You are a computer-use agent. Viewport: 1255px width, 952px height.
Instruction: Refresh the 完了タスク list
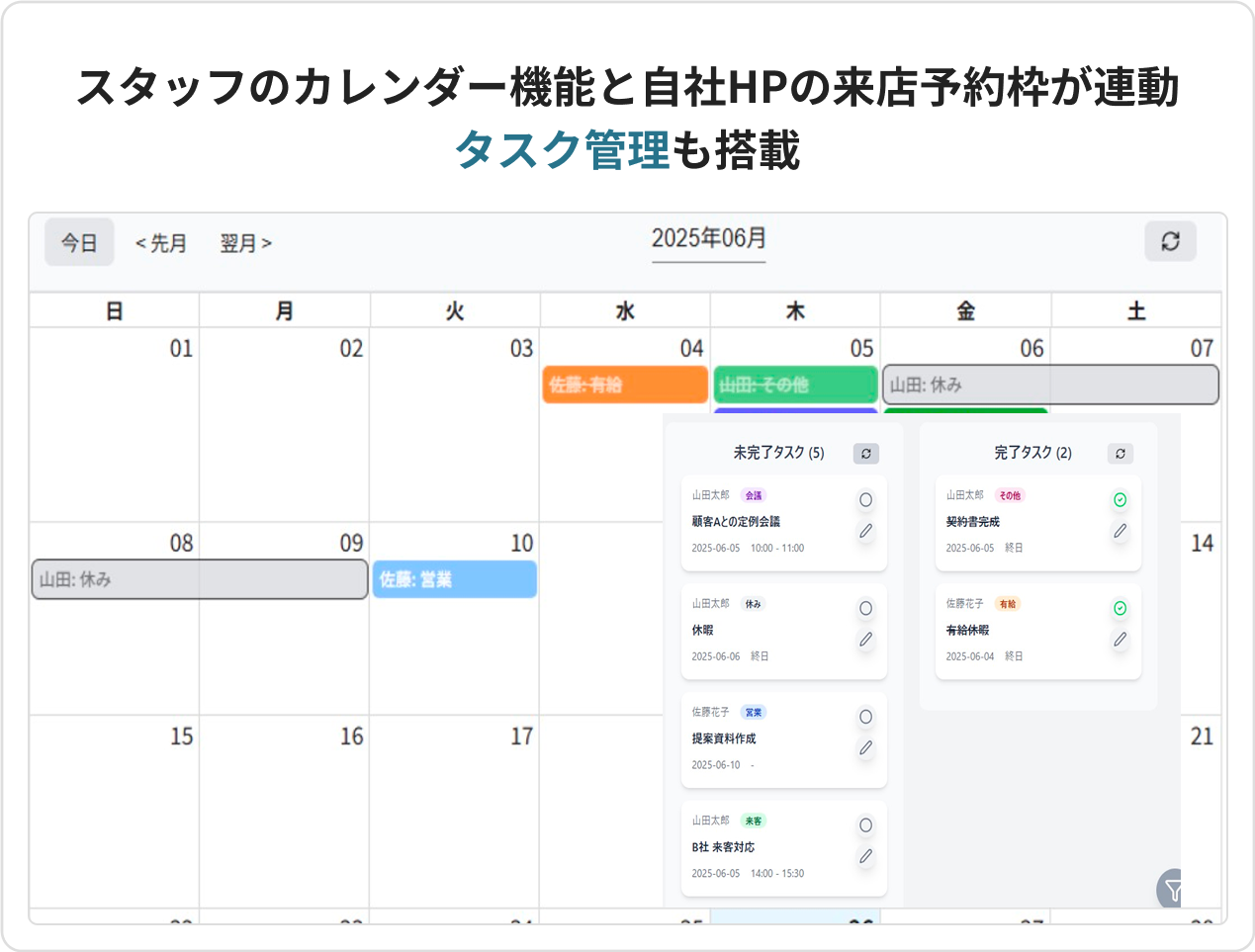1120,454
